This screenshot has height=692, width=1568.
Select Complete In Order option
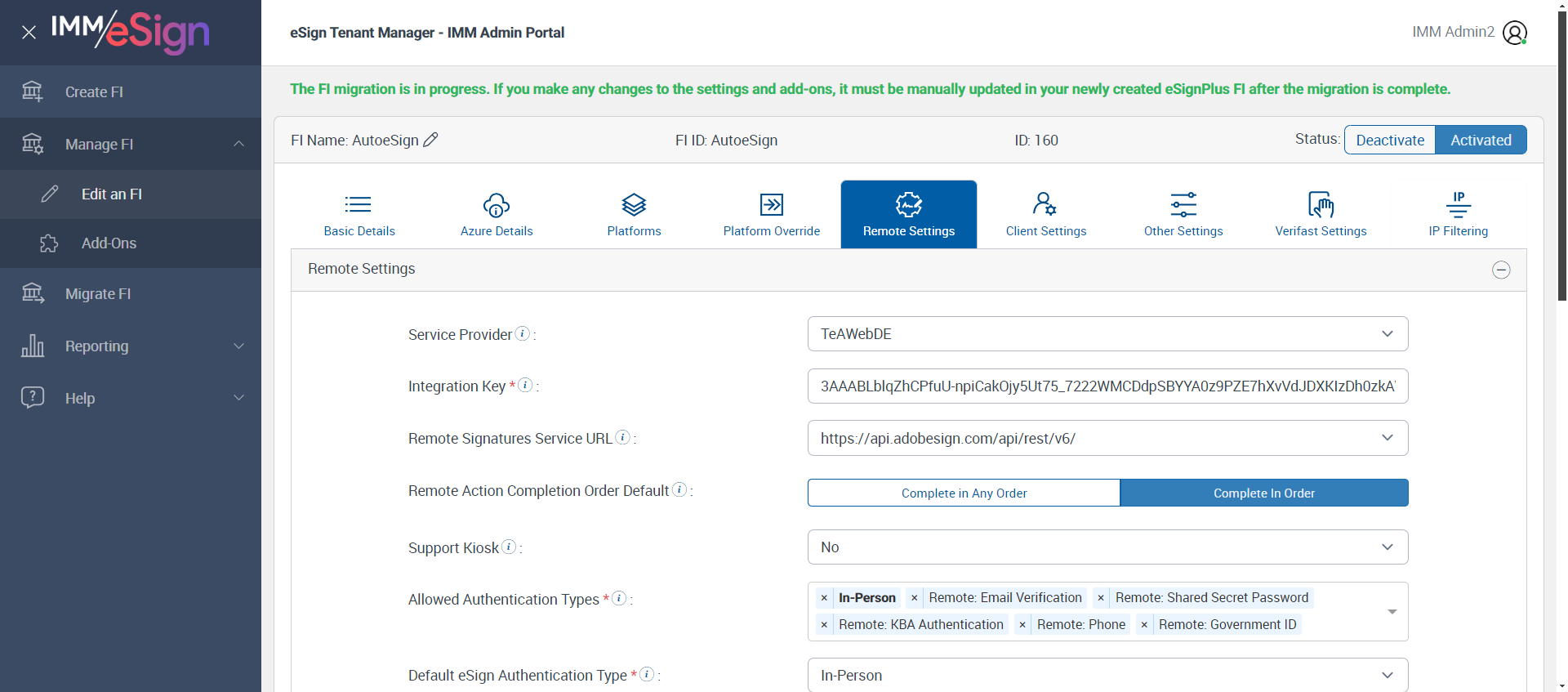click(1263, 493)
